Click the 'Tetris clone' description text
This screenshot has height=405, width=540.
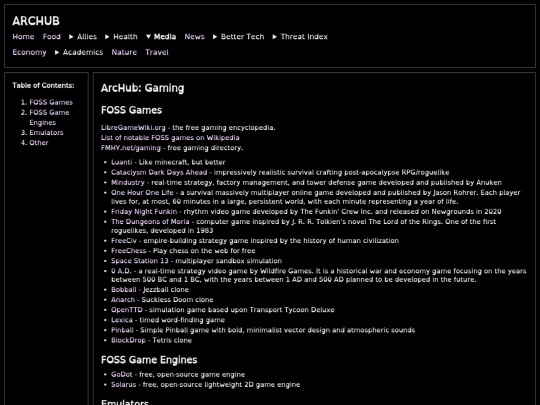tap(172, 340)
